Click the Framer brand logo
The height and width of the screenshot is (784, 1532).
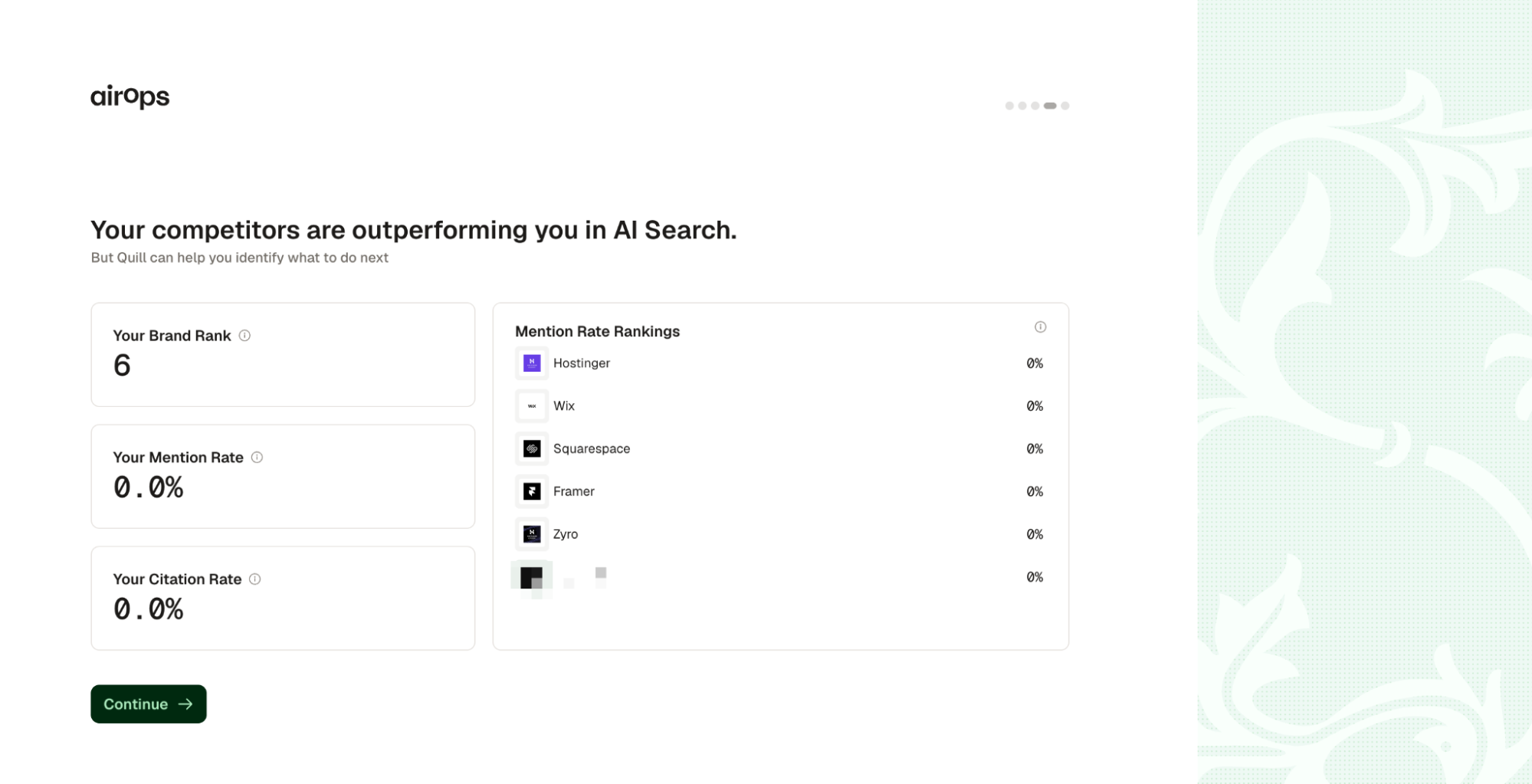pyautogui.click(x=532, y=491)
